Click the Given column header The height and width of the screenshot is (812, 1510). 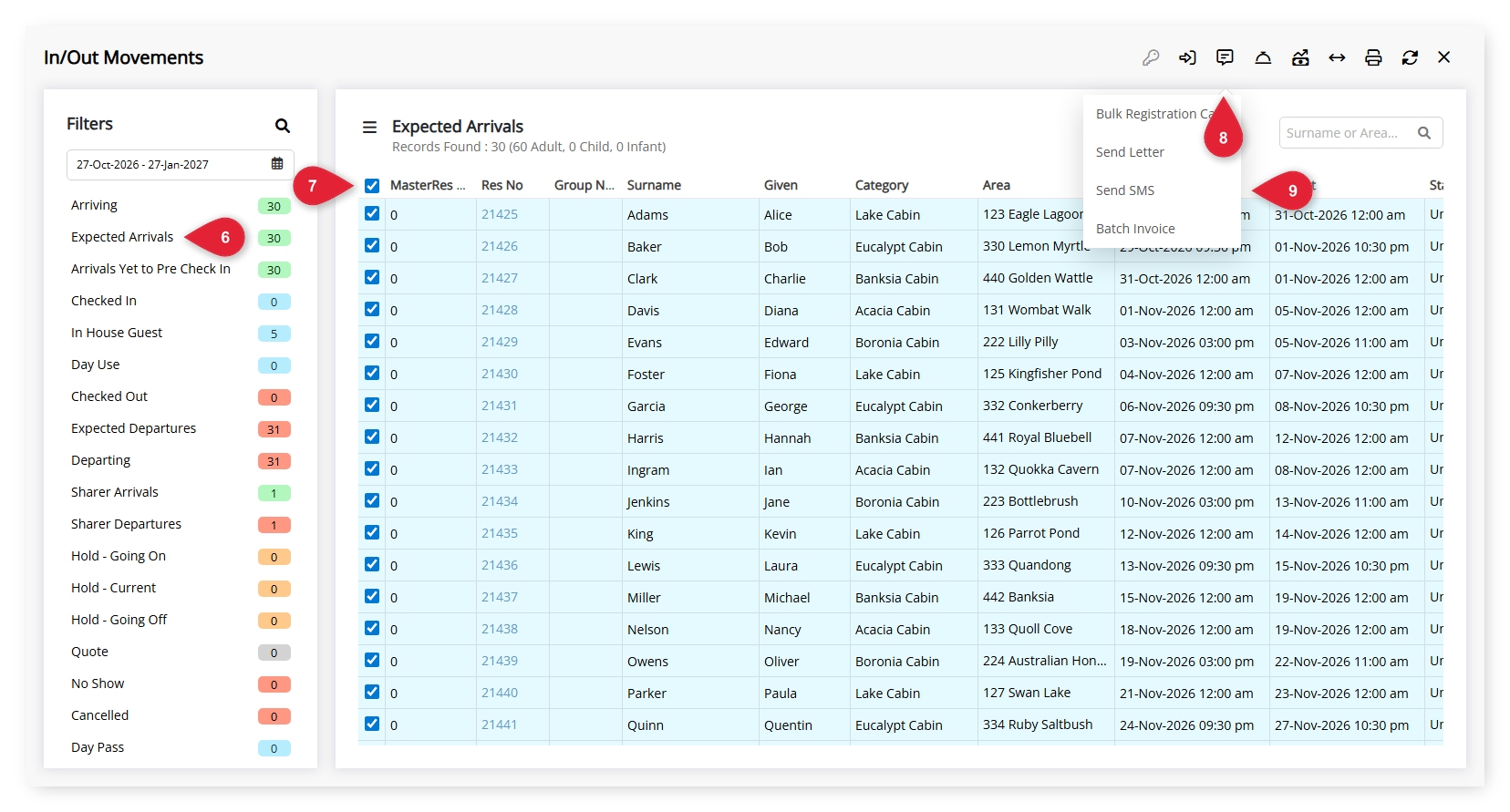781,185
